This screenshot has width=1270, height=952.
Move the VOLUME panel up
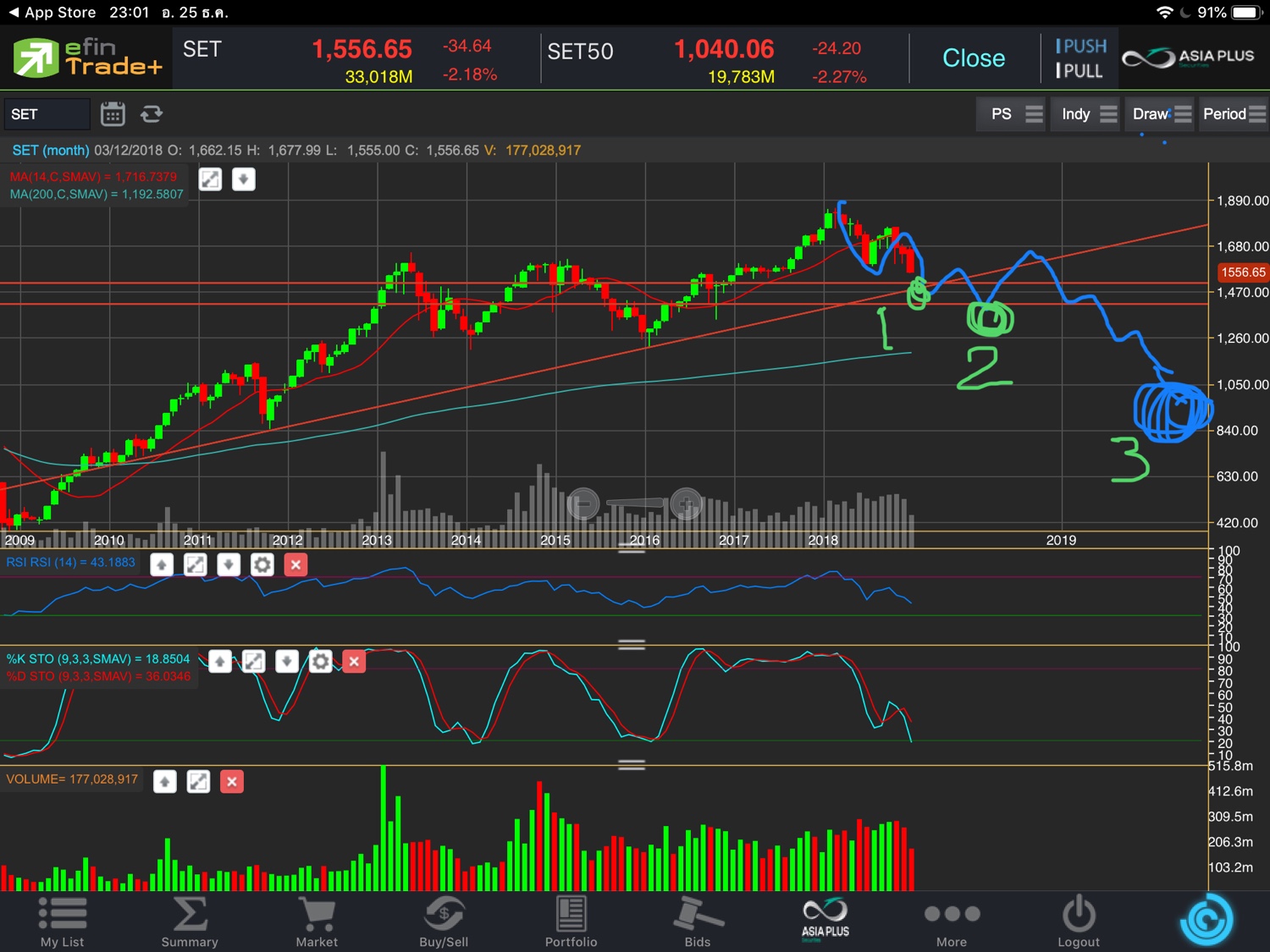165,781
